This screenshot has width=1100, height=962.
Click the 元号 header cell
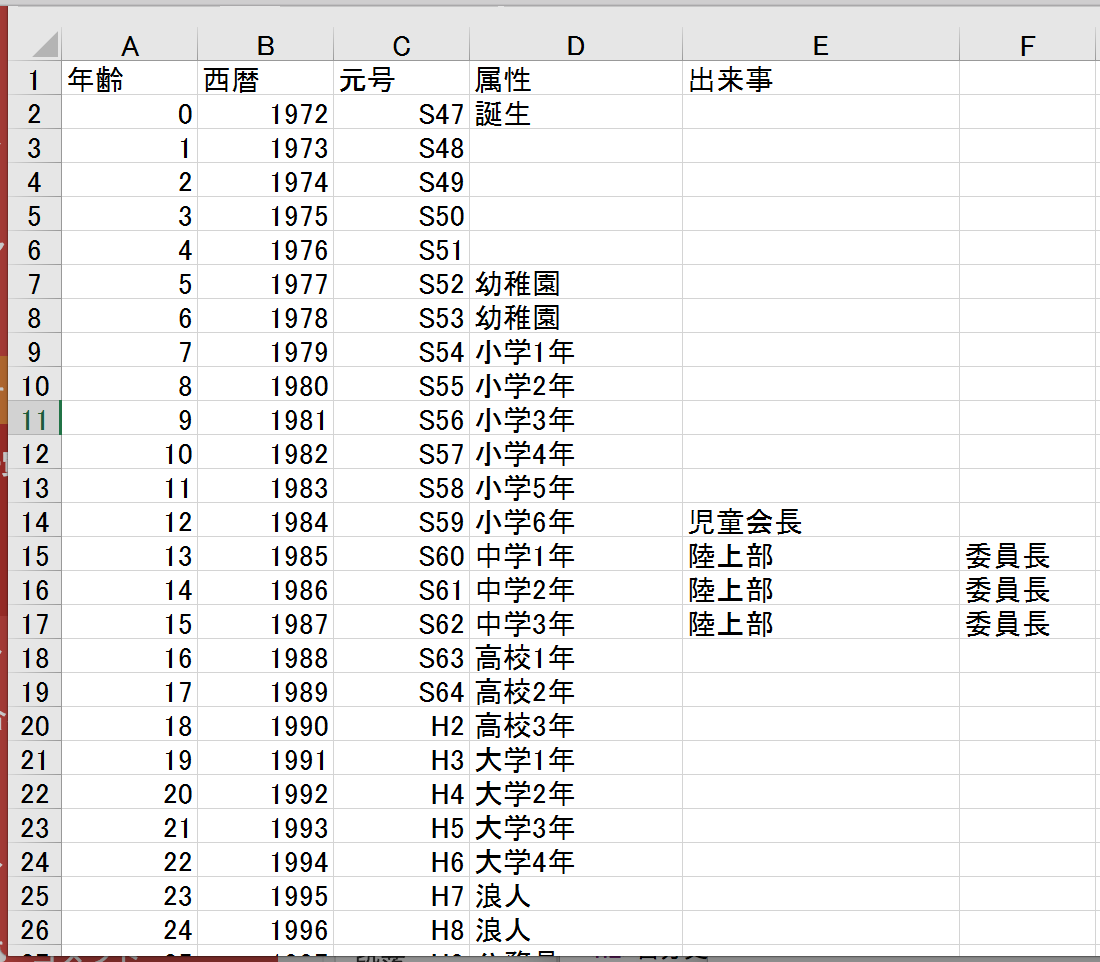tap(401, 79)
